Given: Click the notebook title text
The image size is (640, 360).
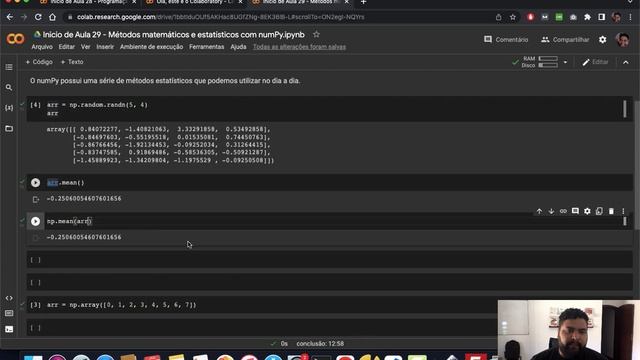Looking at the screenshot, I should coord(173,35).
